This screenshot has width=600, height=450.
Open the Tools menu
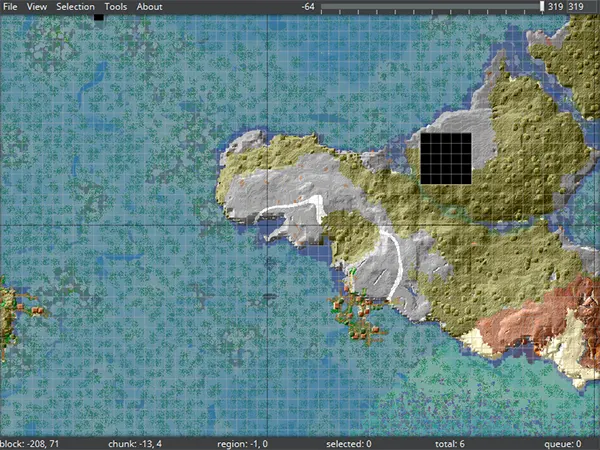(115, 7)
